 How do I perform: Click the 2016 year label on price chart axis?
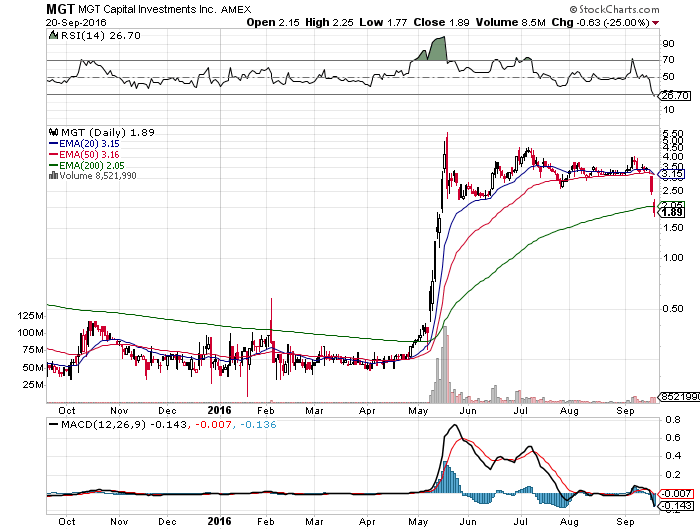[219, 410]
